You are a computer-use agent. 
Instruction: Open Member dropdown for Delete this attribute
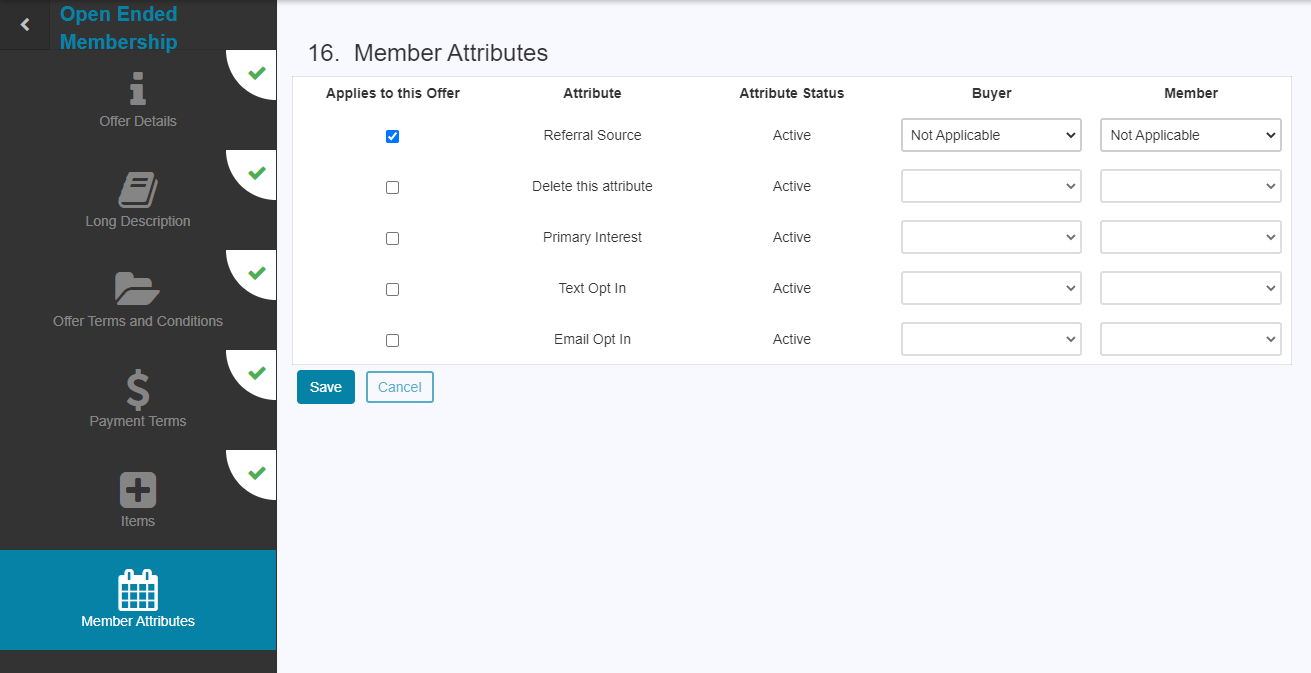1191,186
